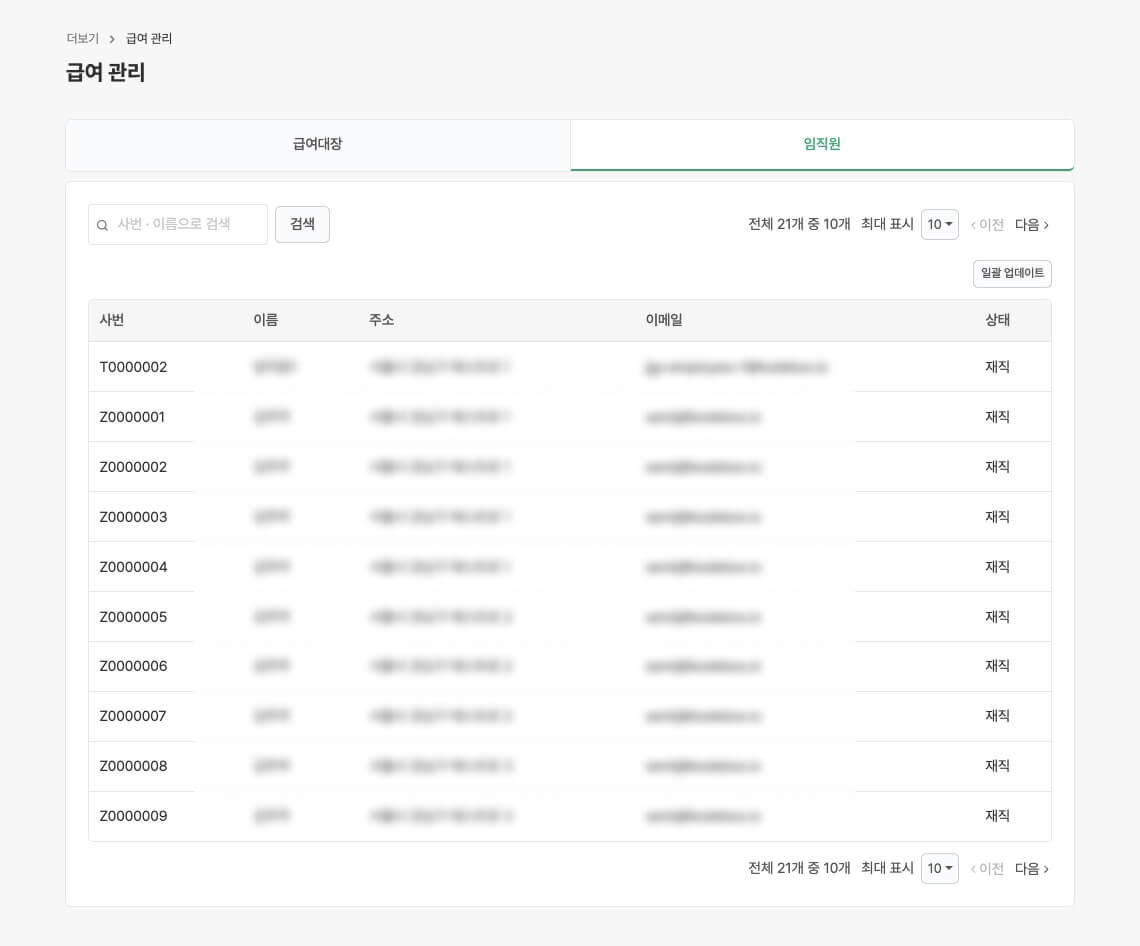This screenshot has width=1140, height=946.
Task: Open employee row Z0000001
Action: [x=132, y=417]
